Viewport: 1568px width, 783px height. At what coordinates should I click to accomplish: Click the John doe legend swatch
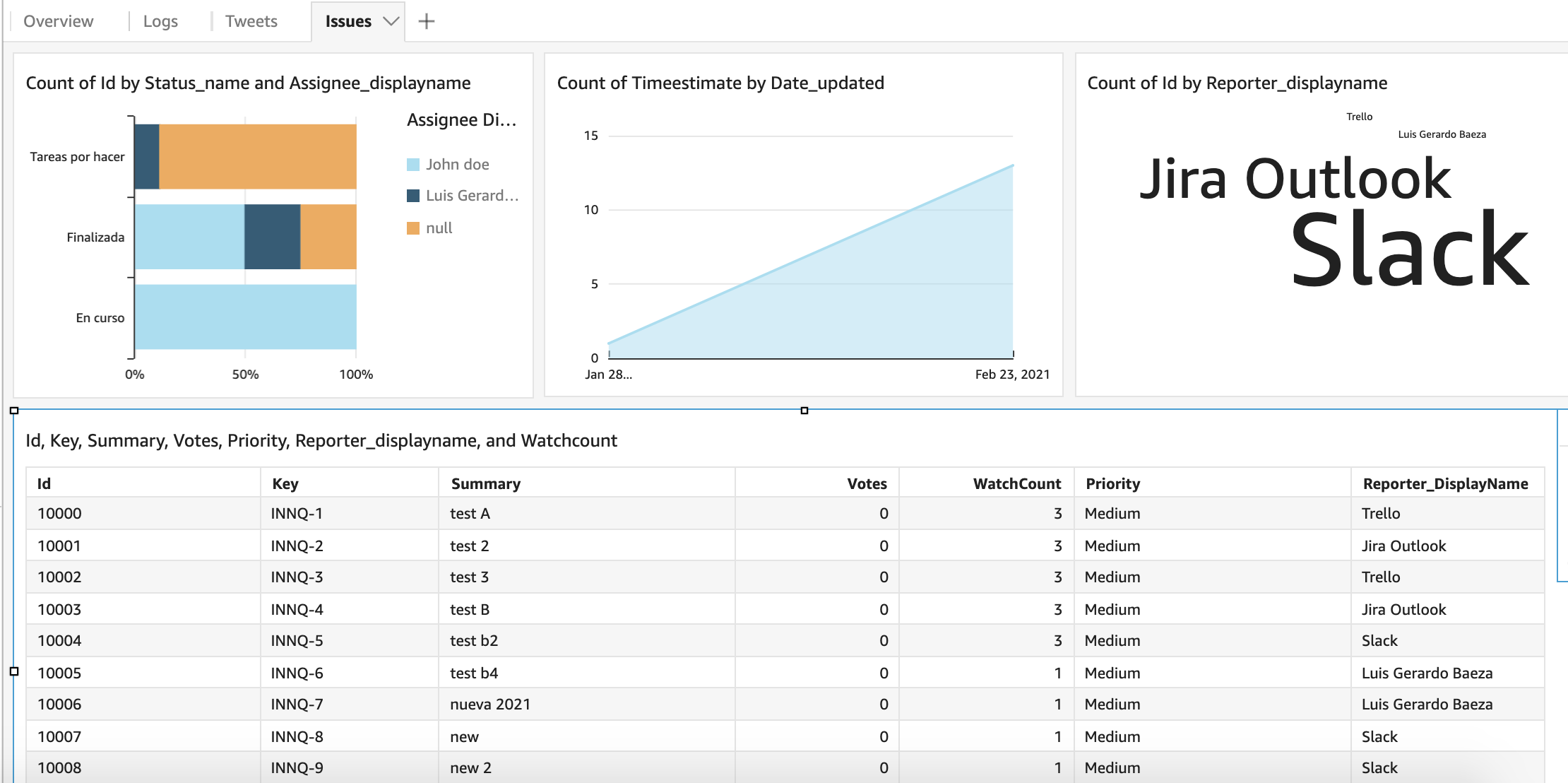coord(413,165)
